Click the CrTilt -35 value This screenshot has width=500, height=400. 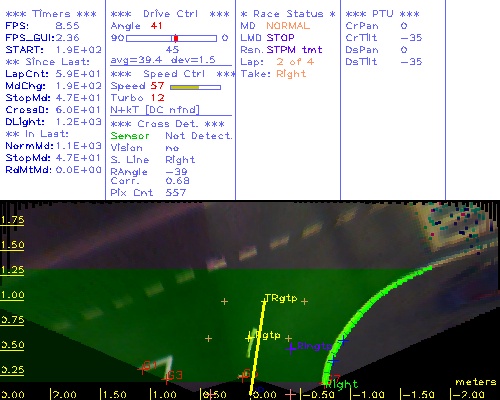[411, 38]
